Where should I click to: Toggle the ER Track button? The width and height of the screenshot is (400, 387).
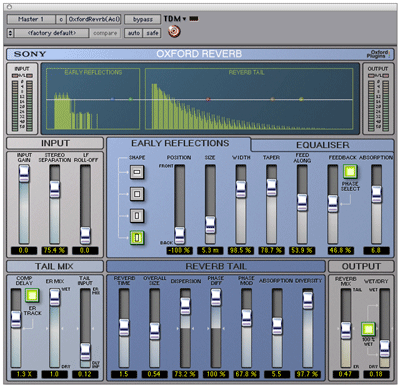point(32,296)
